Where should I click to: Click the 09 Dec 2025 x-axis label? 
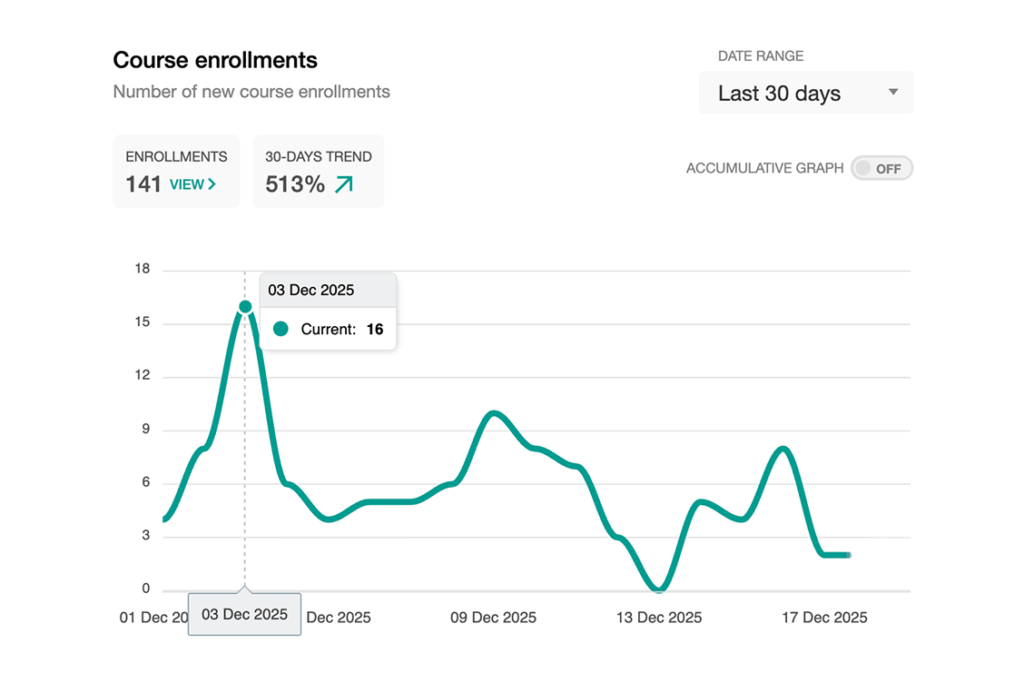pos(493,617)
